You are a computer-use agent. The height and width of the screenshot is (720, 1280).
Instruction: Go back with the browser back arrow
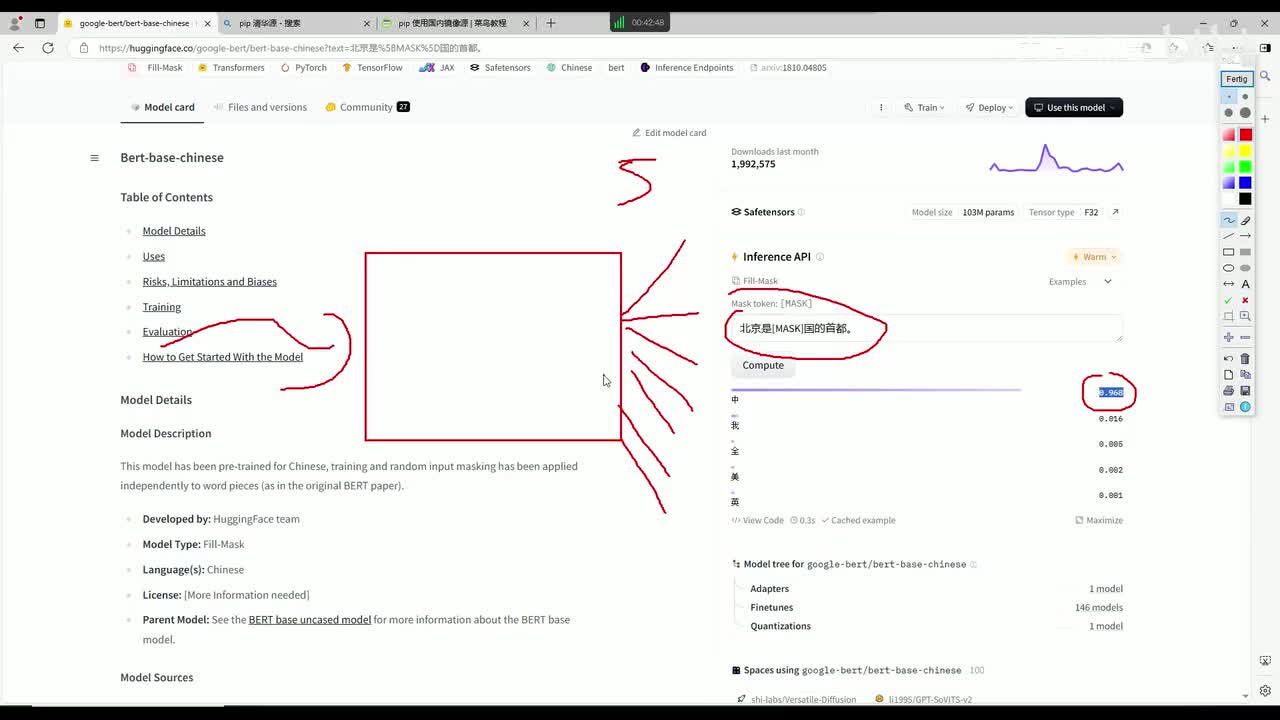(18, 47)
